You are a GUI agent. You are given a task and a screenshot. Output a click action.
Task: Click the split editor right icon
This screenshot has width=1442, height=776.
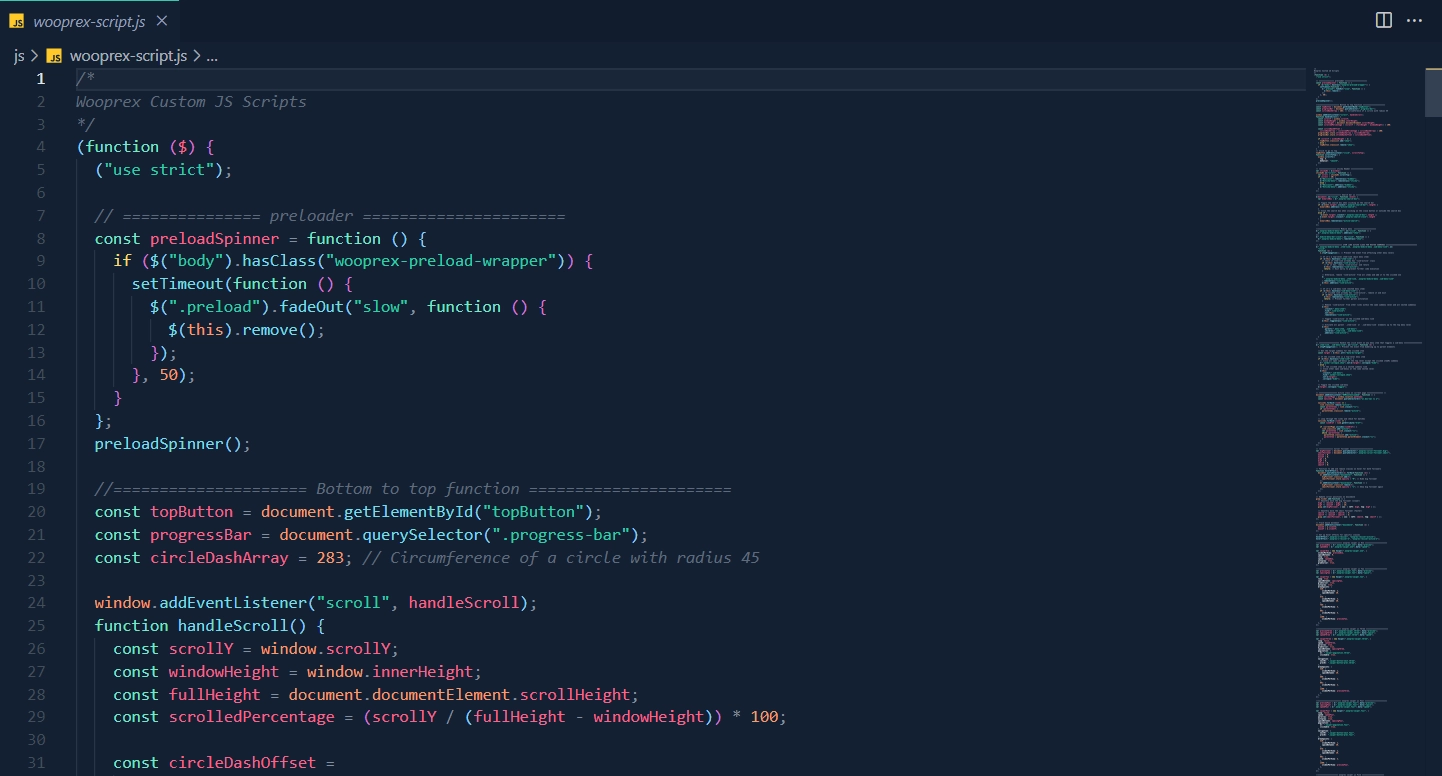tap(1384, 20)
